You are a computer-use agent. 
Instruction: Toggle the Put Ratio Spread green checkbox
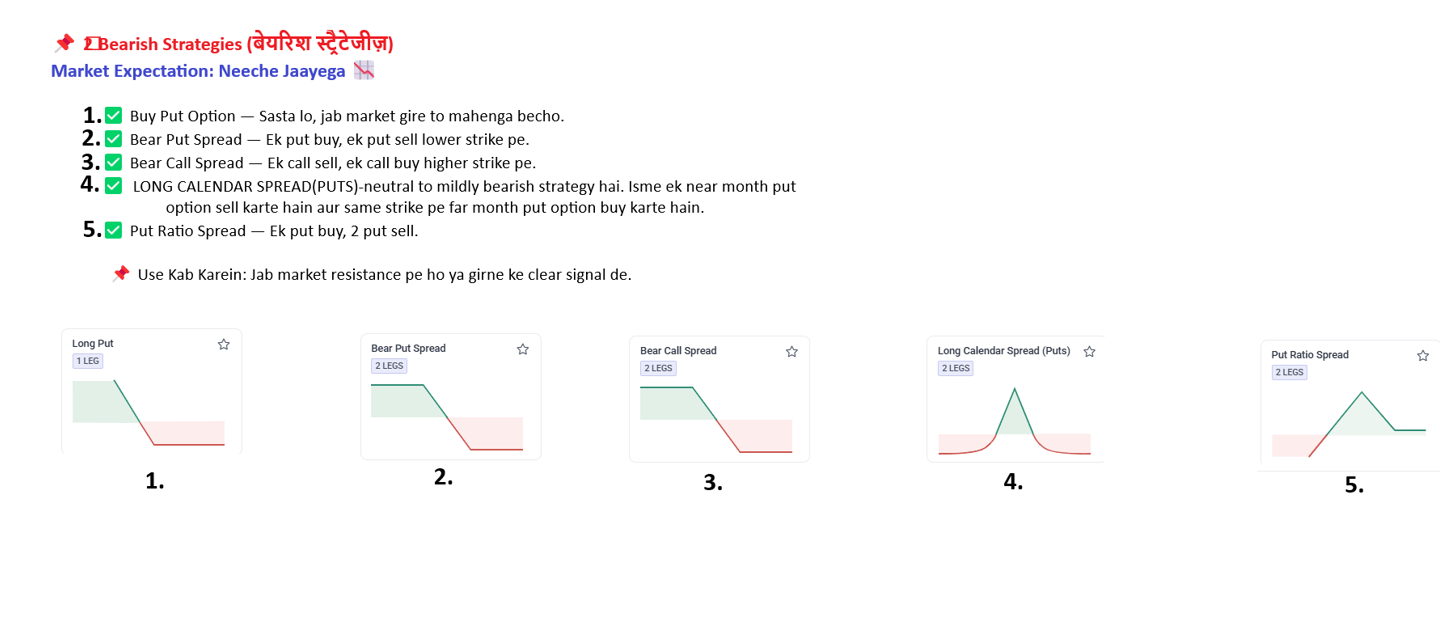(114, 231)
